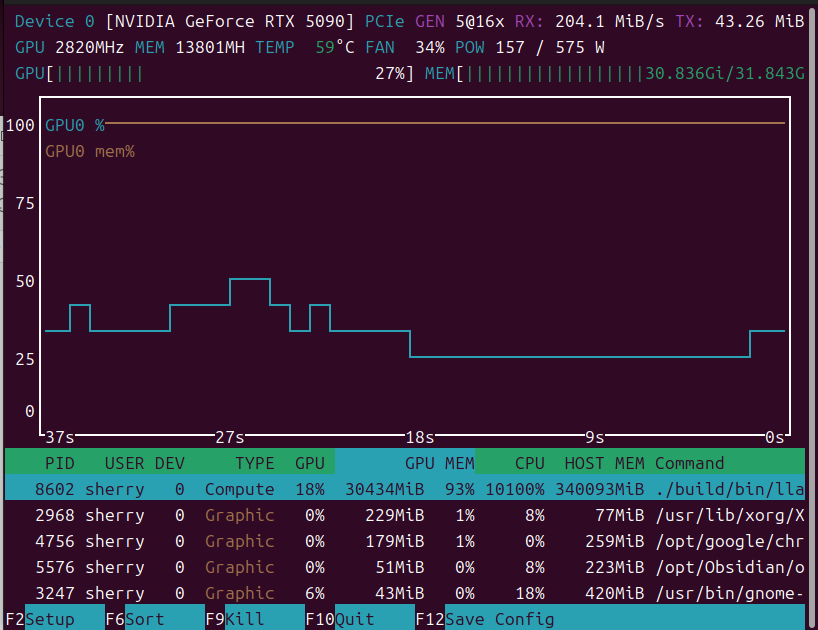Click the /usr/lib/xorg/X command text
This screenshot has height=630, width=818.
click(x=730, y=515)
